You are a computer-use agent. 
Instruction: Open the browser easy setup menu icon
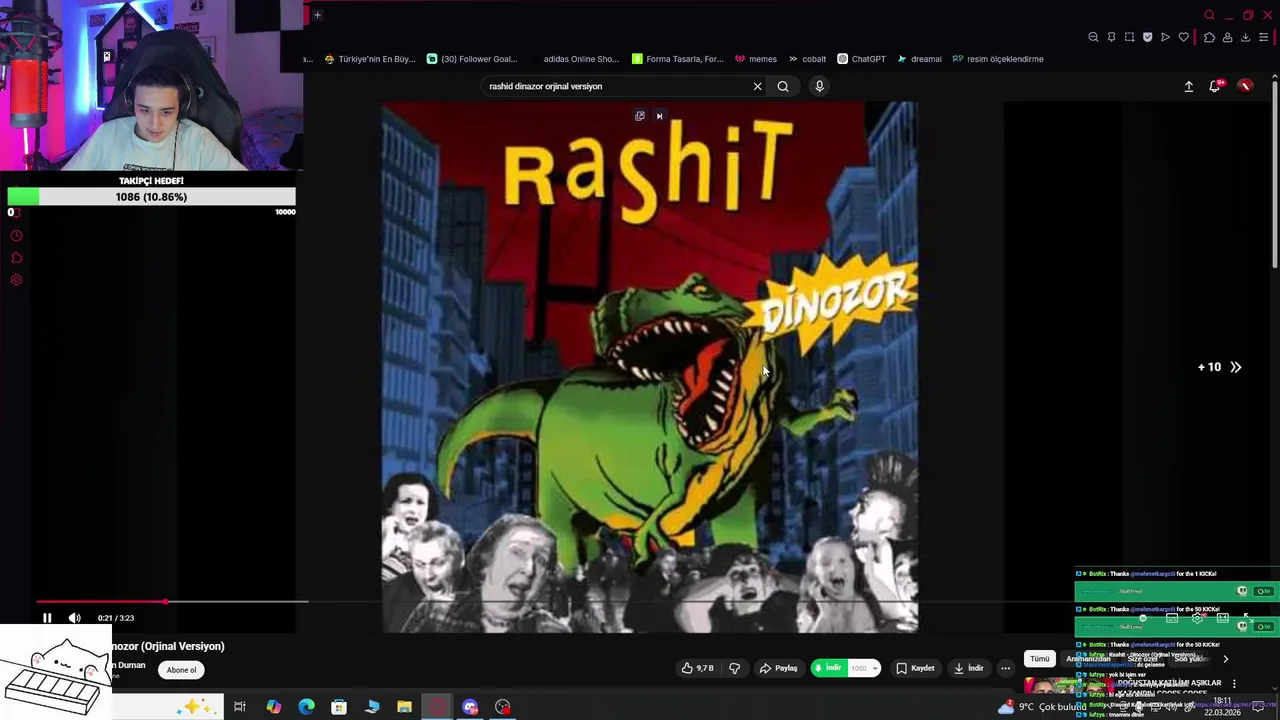pos(1264,37)
